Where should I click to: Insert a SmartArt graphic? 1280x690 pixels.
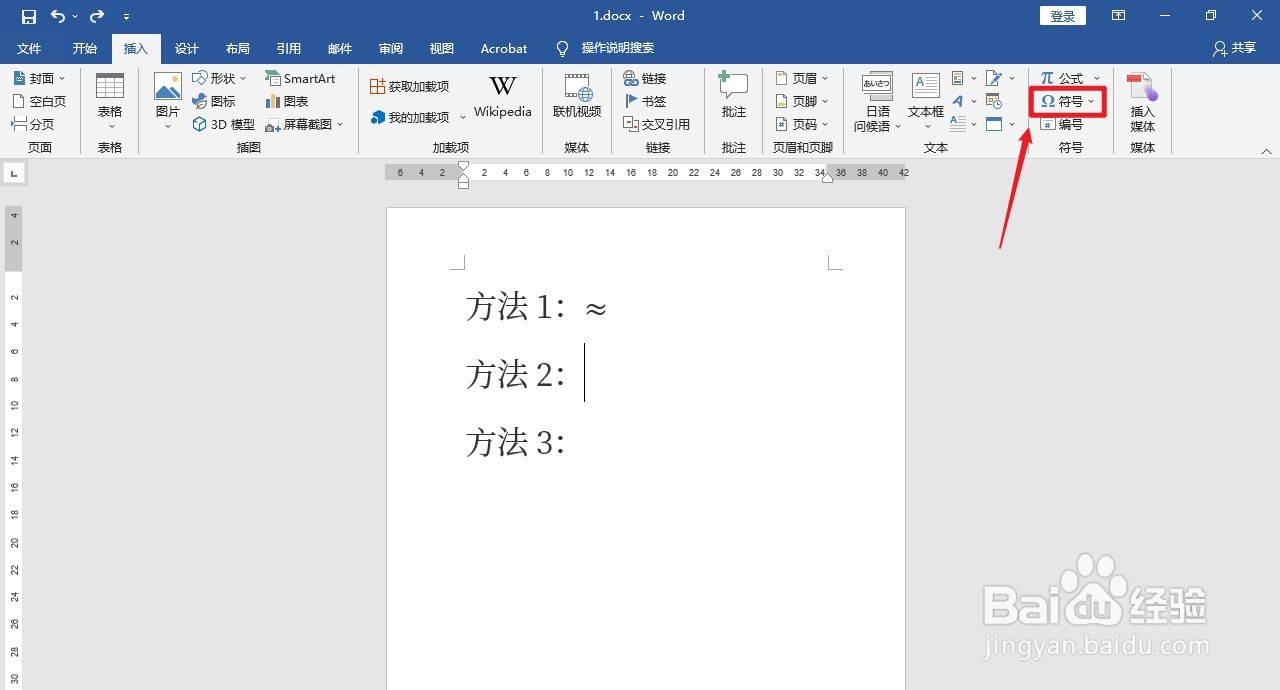tap(301, 78)
